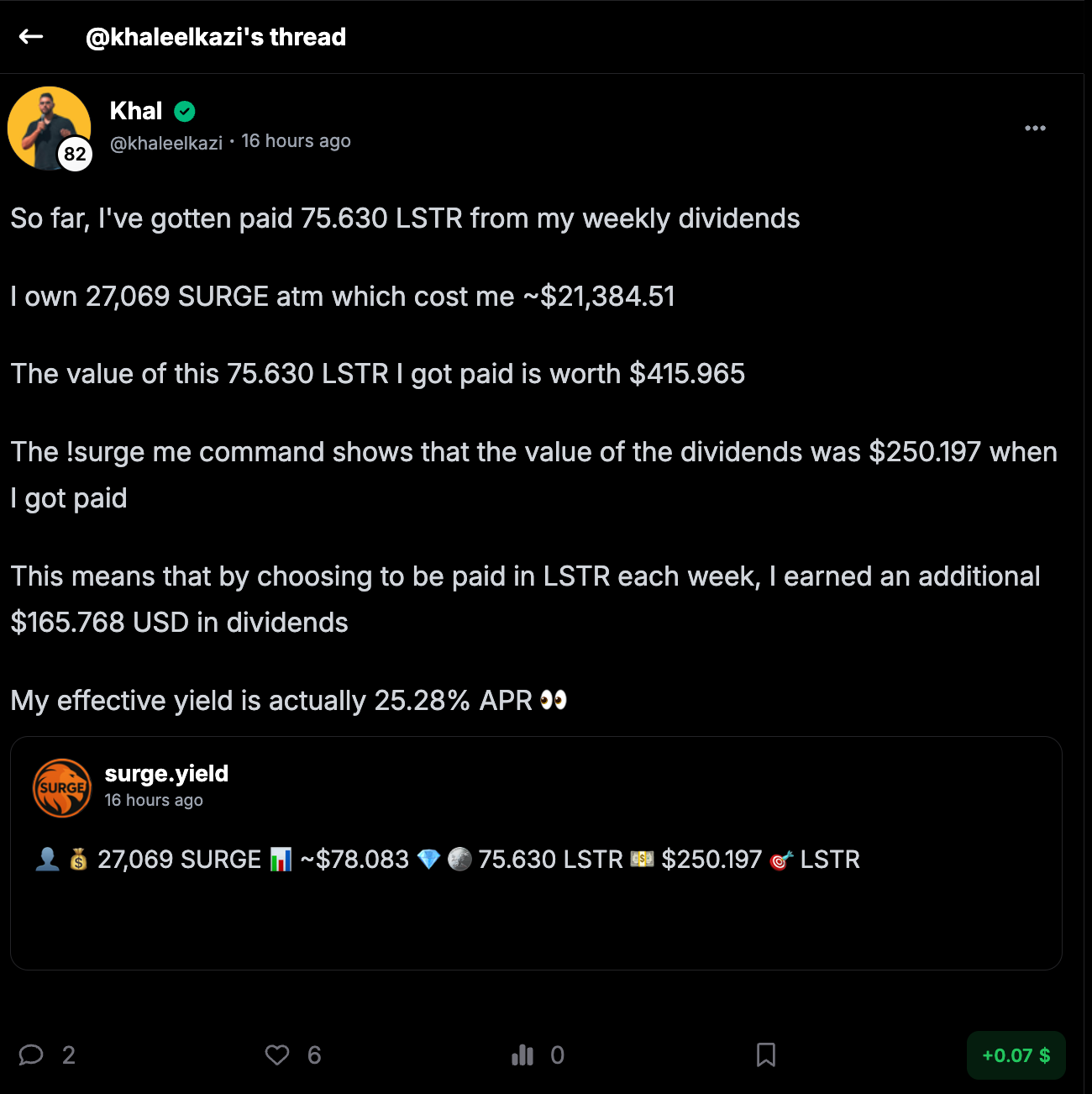Click the green verified badge next to Khal
The height and width of the screenshot is (1094, 1092).
coord(185,111)
